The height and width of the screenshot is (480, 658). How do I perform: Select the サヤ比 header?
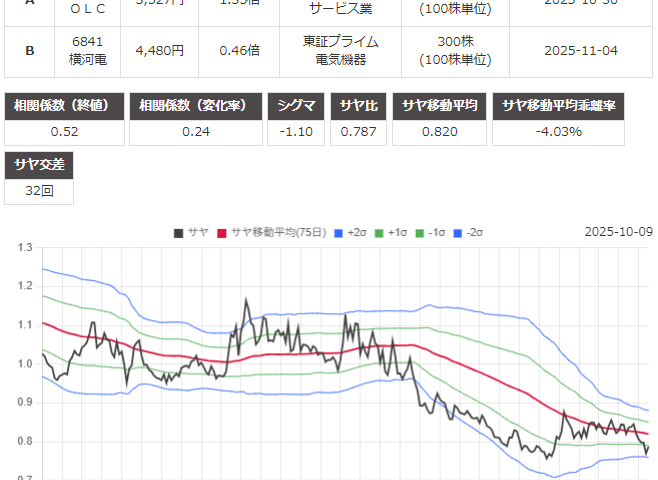360,106
